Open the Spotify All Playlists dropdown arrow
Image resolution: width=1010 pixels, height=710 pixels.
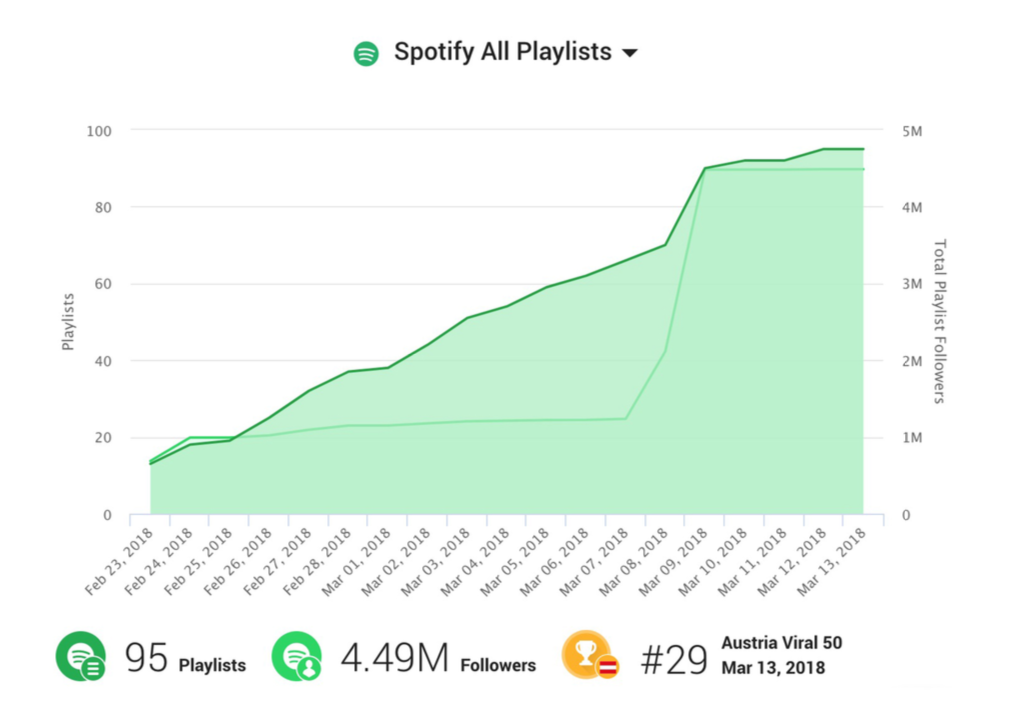point(630,54)
